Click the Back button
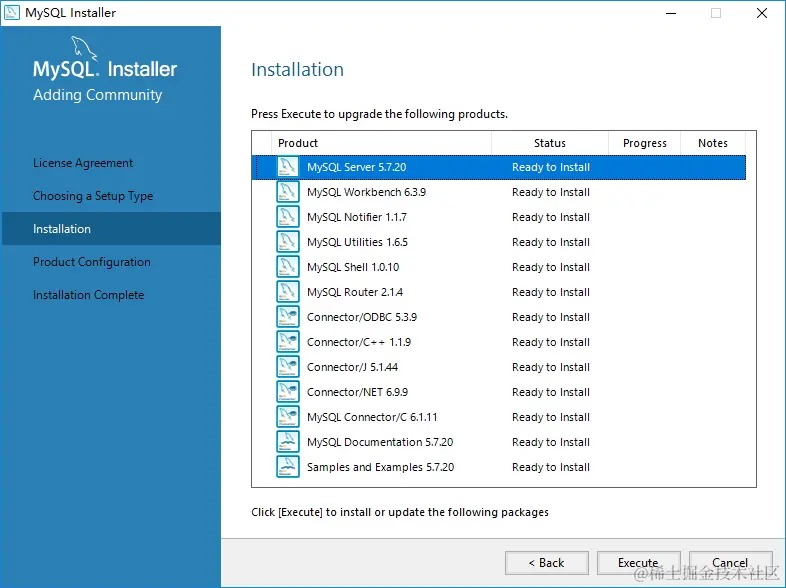This screenshot has width=786, height=588. point(546,563)
